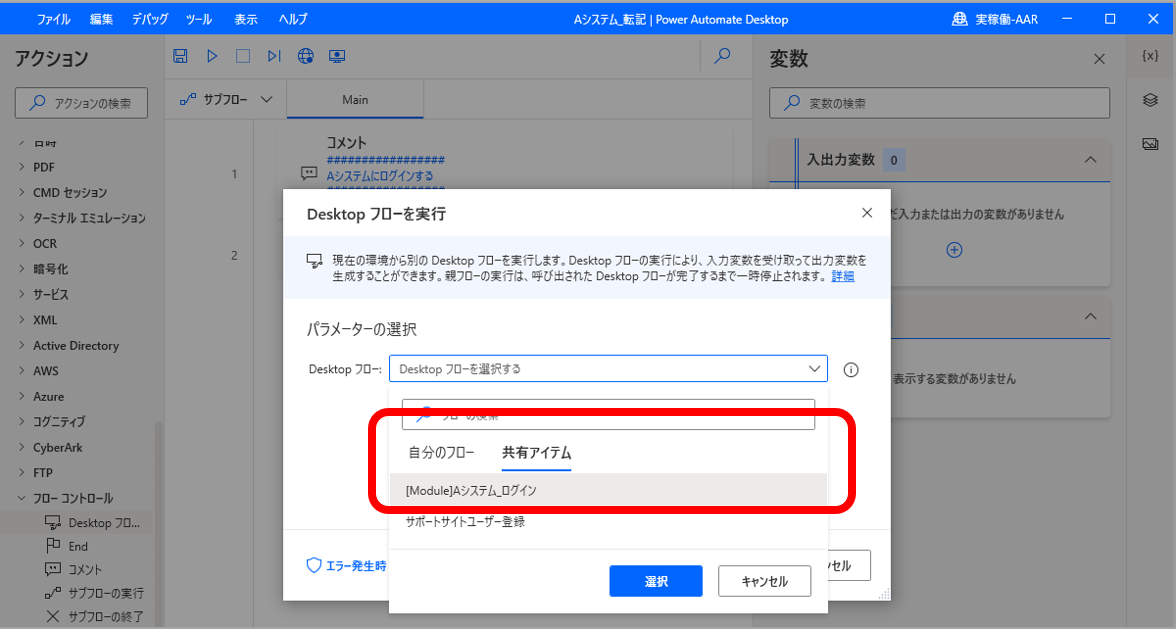Image resolution: width=1176 pixels, height=629 pixels.
Task: Open the ファイル menu
Action: [x=54, y=19]
